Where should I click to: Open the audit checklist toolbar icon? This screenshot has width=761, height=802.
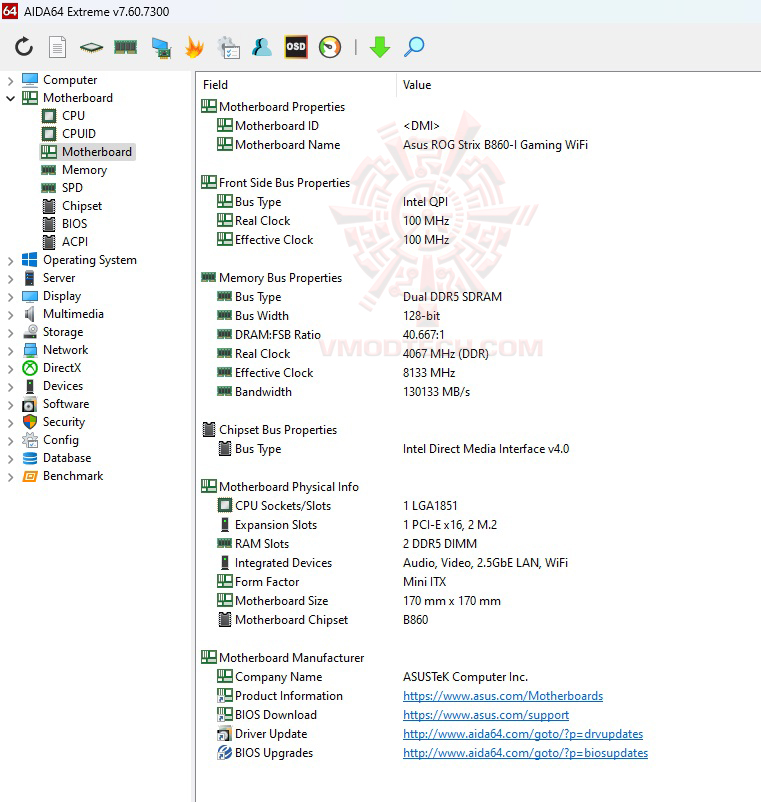(x=229, y=48)
